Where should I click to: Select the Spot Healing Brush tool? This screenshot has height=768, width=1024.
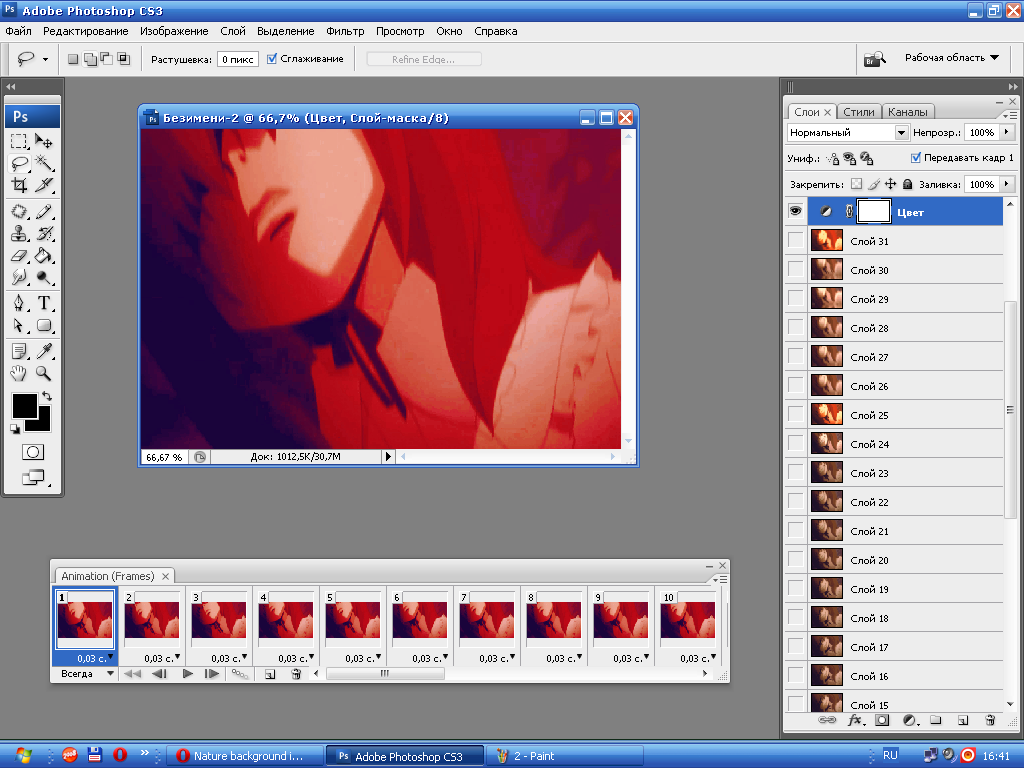click(19, 212)
